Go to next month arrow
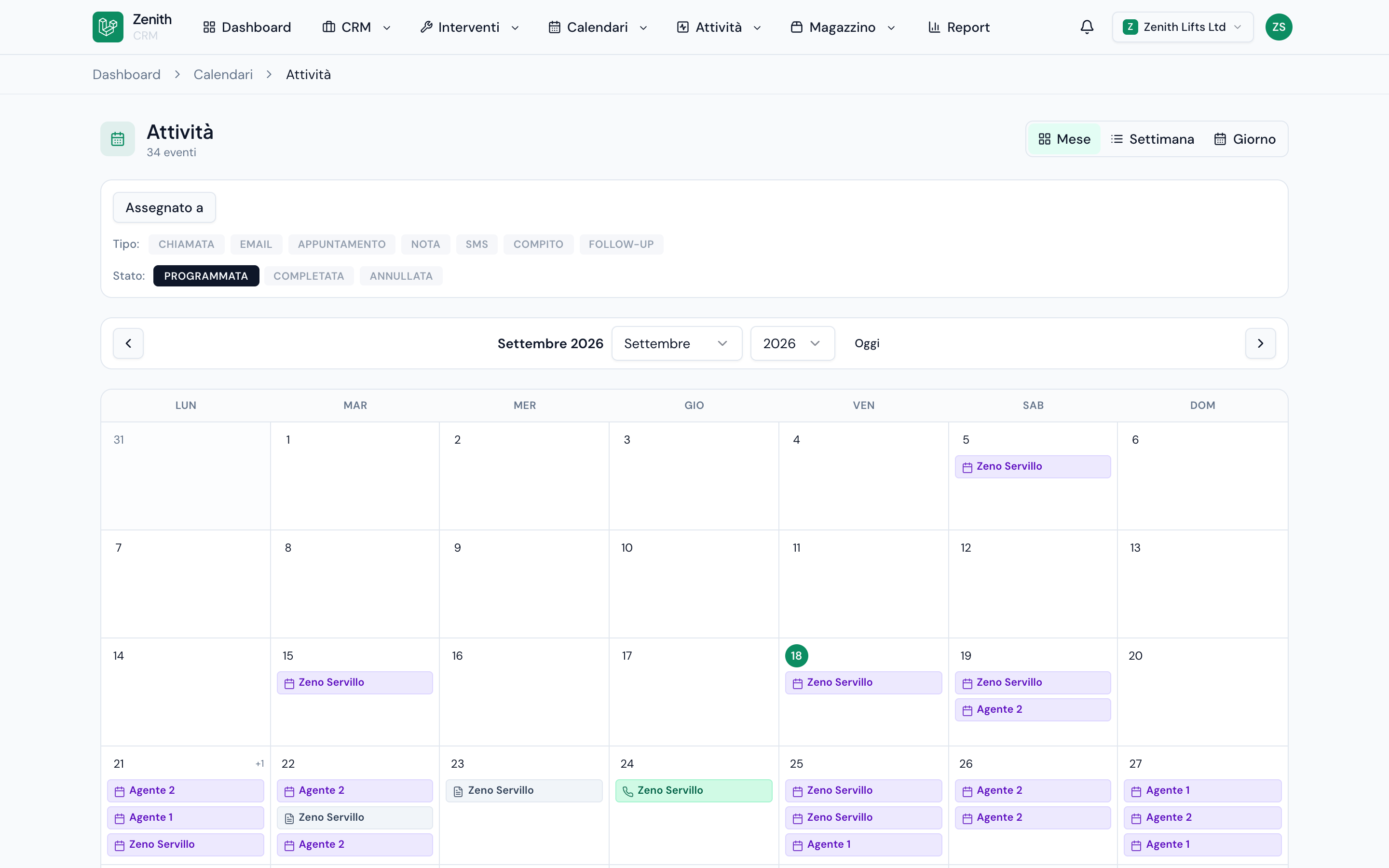Viewport: 1389px width, 868px height. (x=1260, y=343)
